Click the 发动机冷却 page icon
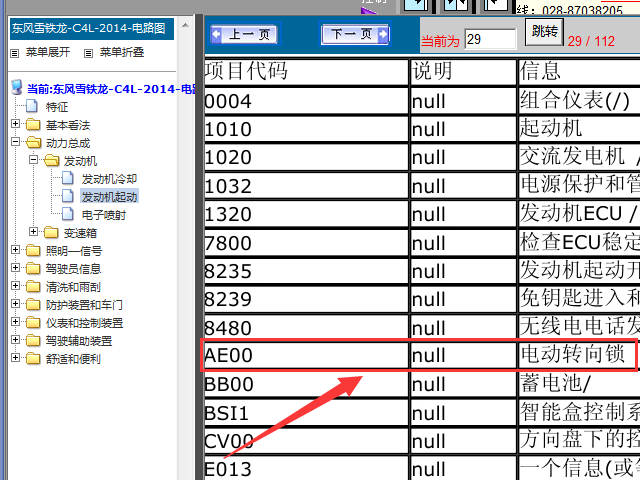 click(x=68, y=178)
